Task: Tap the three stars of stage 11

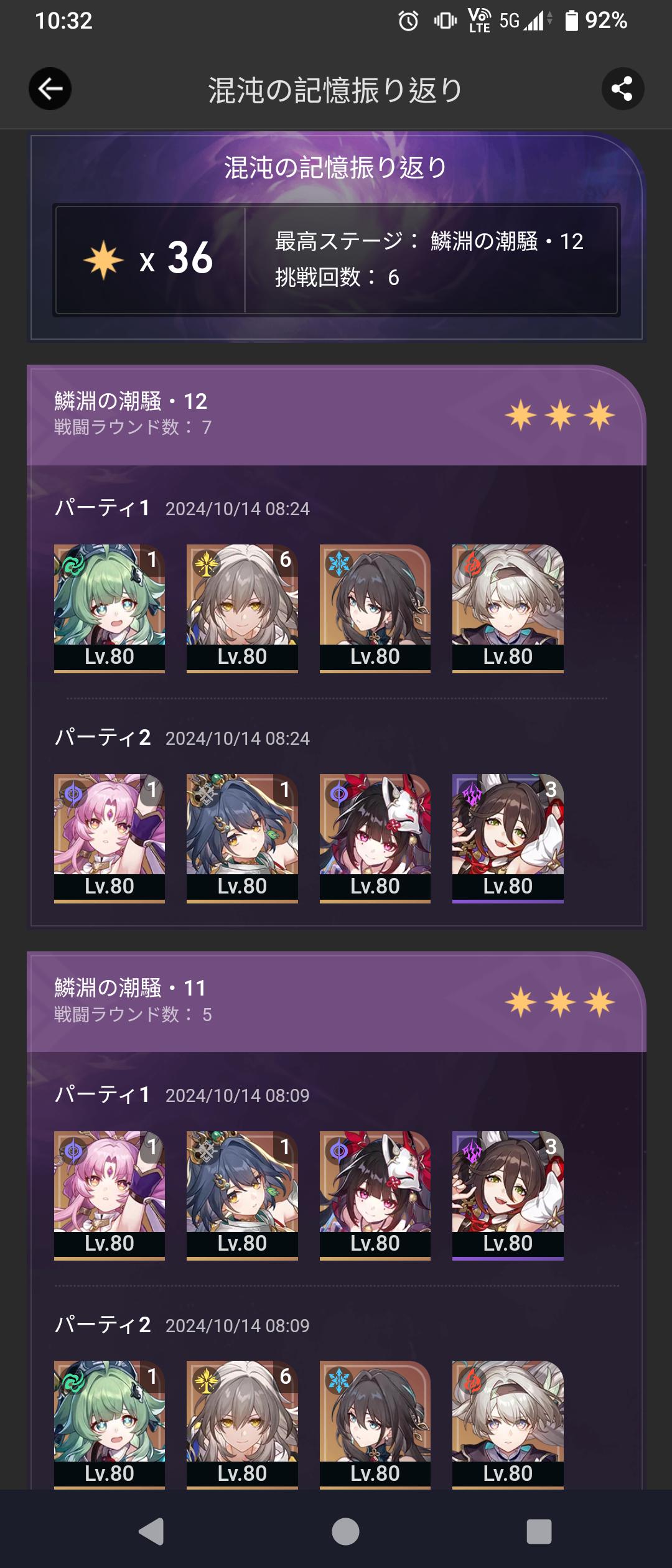Action: click(x=560, y=1002)
